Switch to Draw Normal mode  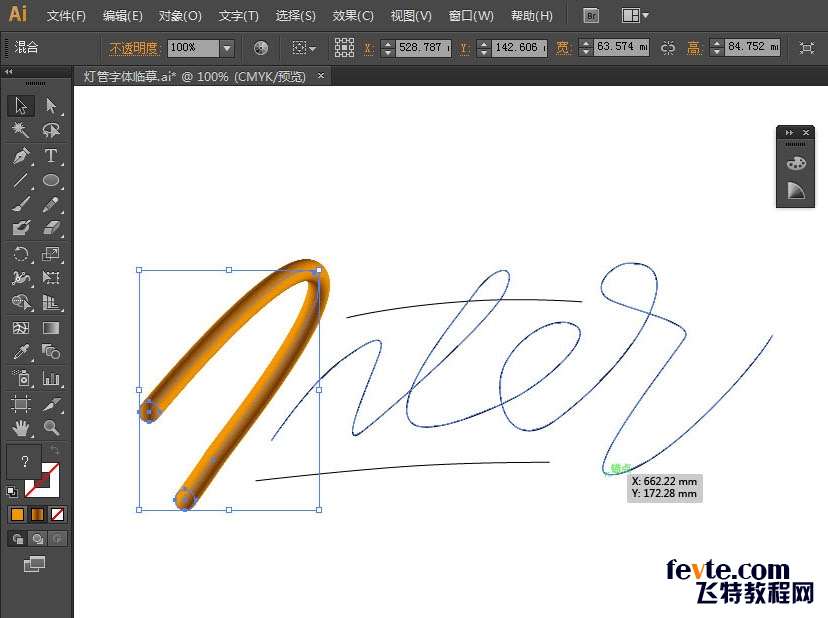tap(17, 539)
